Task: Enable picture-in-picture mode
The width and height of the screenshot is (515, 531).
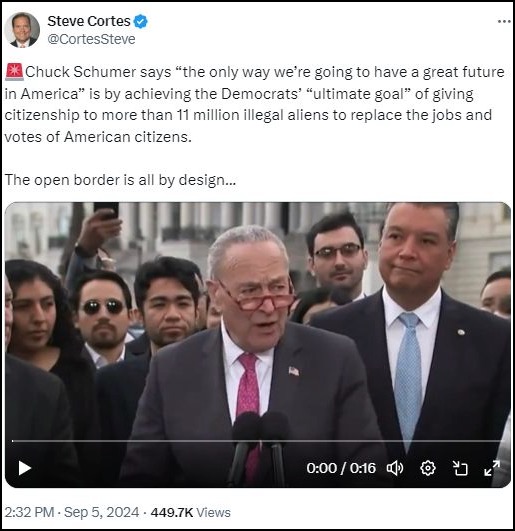Action: [x=460, y=468]
